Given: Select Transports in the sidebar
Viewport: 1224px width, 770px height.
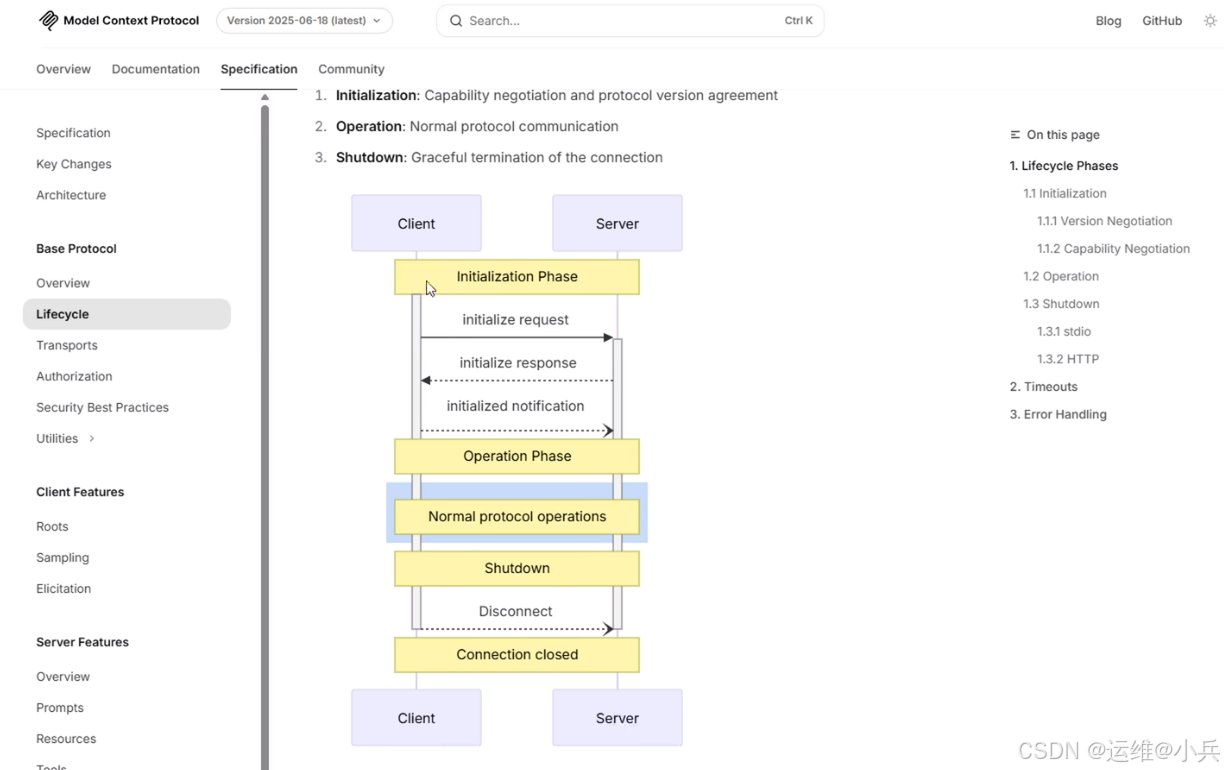Looking at the screenshot, I should pyautogui.click(x=67, y=345).
